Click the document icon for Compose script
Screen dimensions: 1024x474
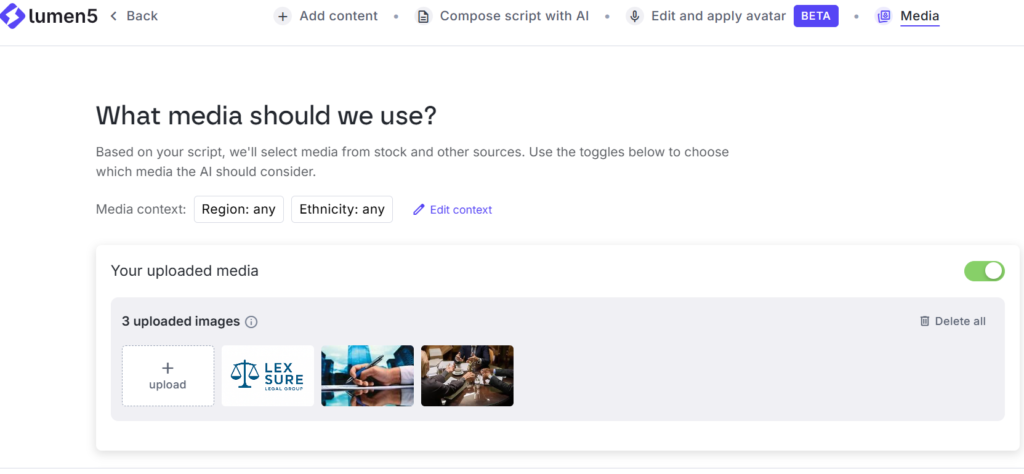click(423, 16)
